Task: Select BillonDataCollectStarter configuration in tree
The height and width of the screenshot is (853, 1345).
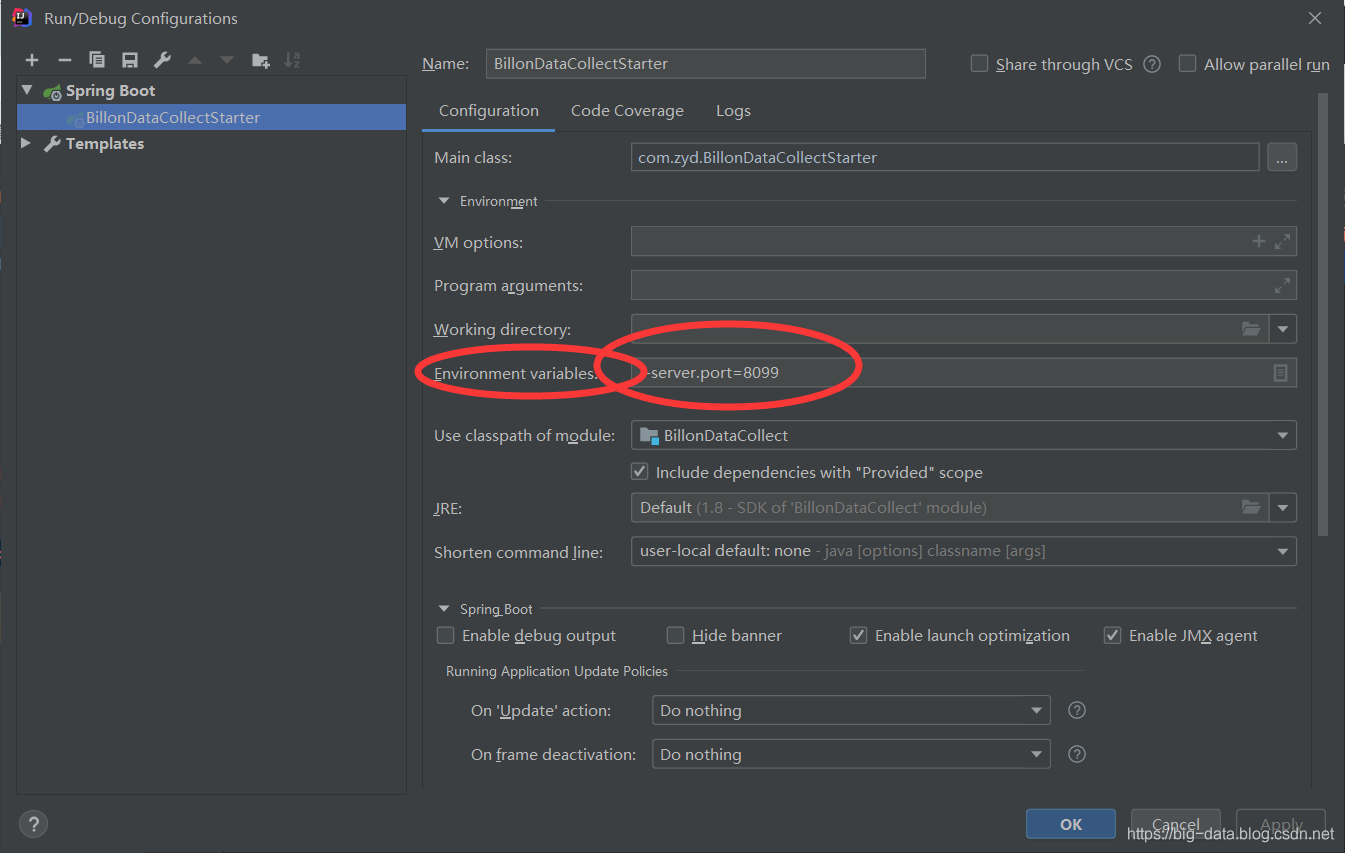Action: [x=211, y=117]
